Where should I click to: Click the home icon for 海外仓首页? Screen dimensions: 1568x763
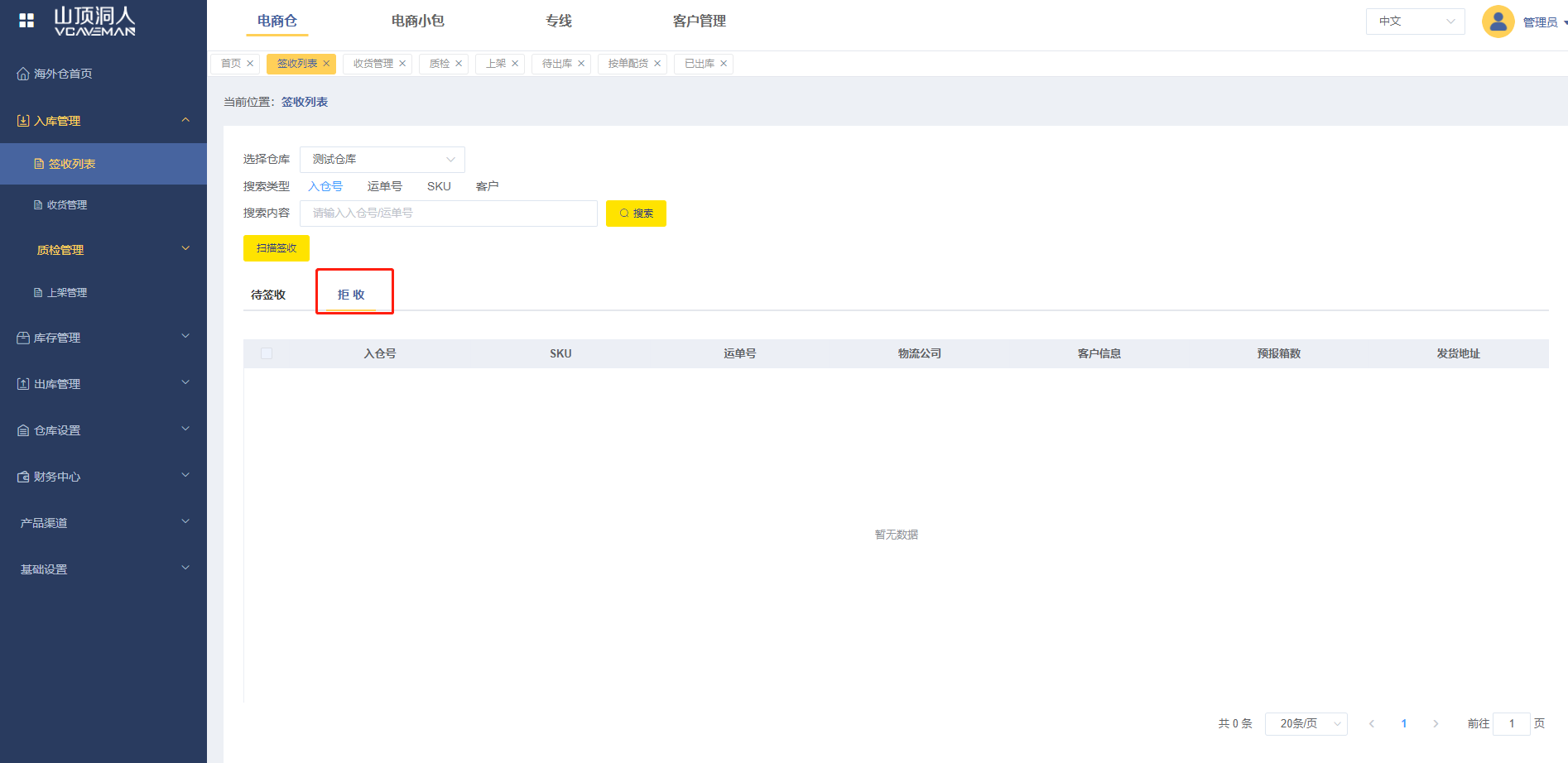click(x=23, y=74)
